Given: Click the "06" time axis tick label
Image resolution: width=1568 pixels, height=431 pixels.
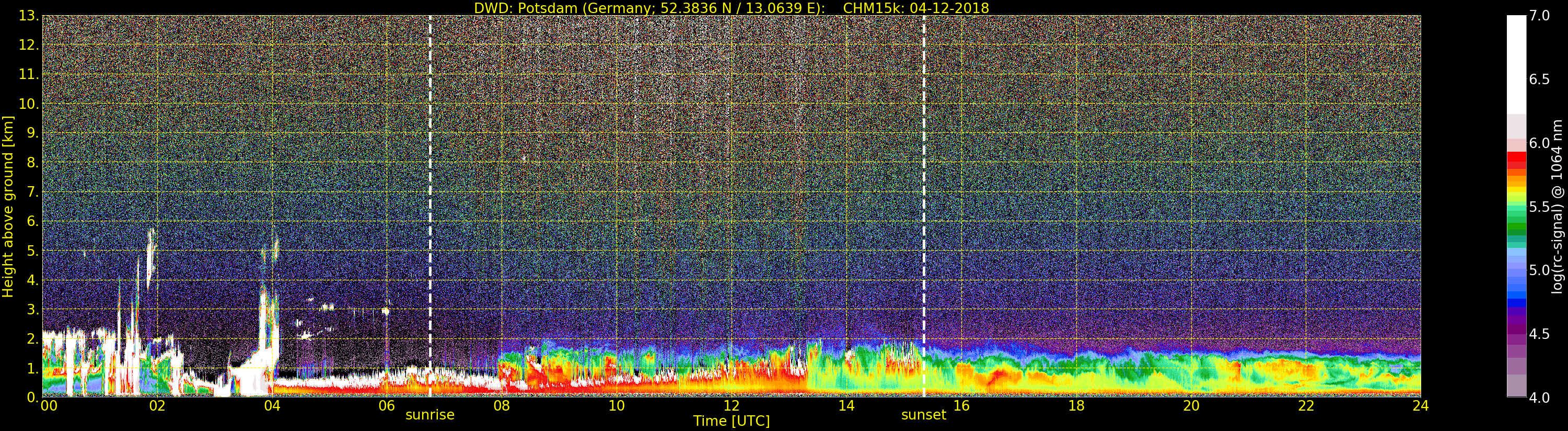Looking at the screenshot, I should click(387, 406).
